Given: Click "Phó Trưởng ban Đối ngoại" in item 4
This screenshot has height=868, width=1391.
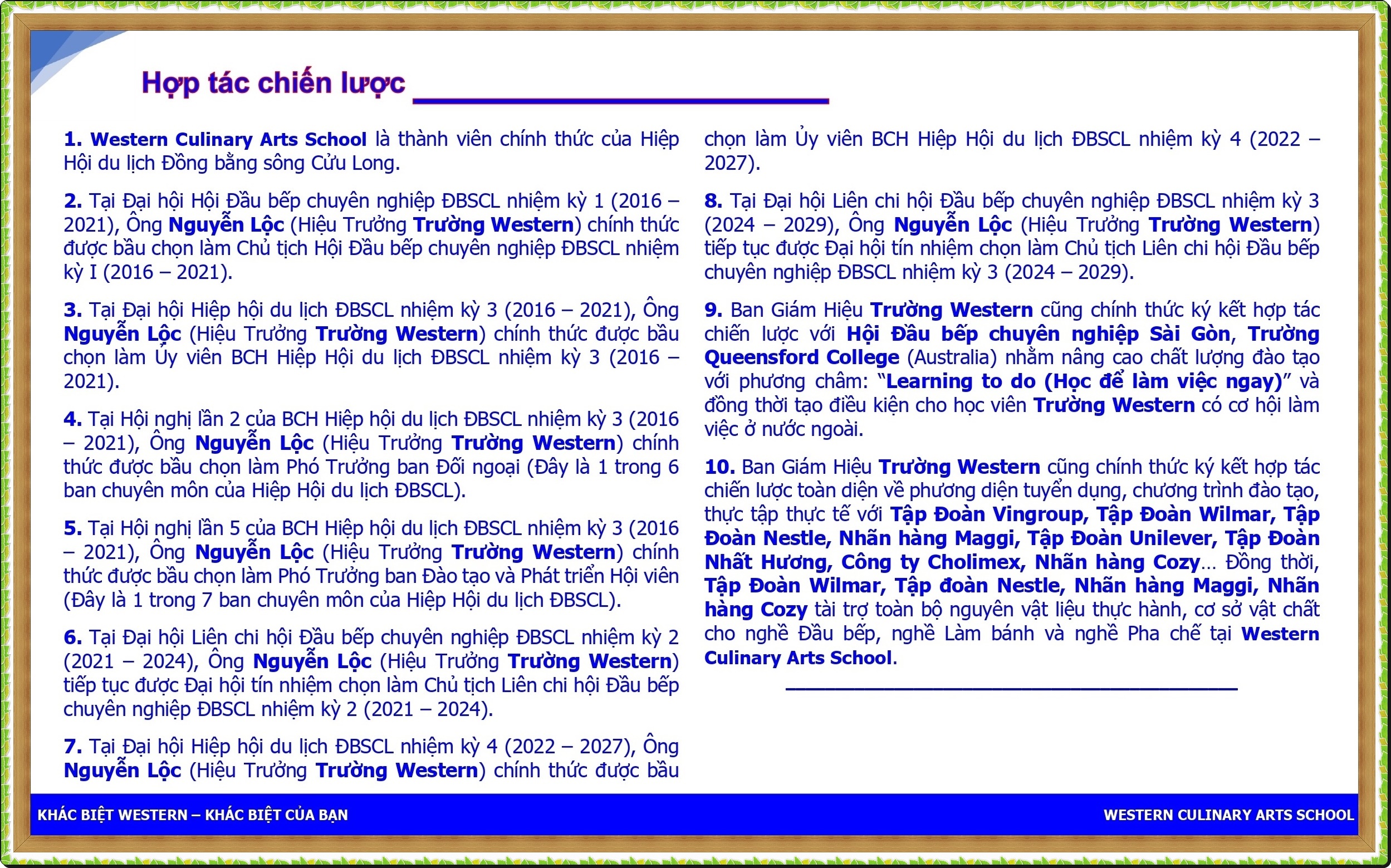Looking at the screenshot, I should pyautogui.click(x=404, y=467).
